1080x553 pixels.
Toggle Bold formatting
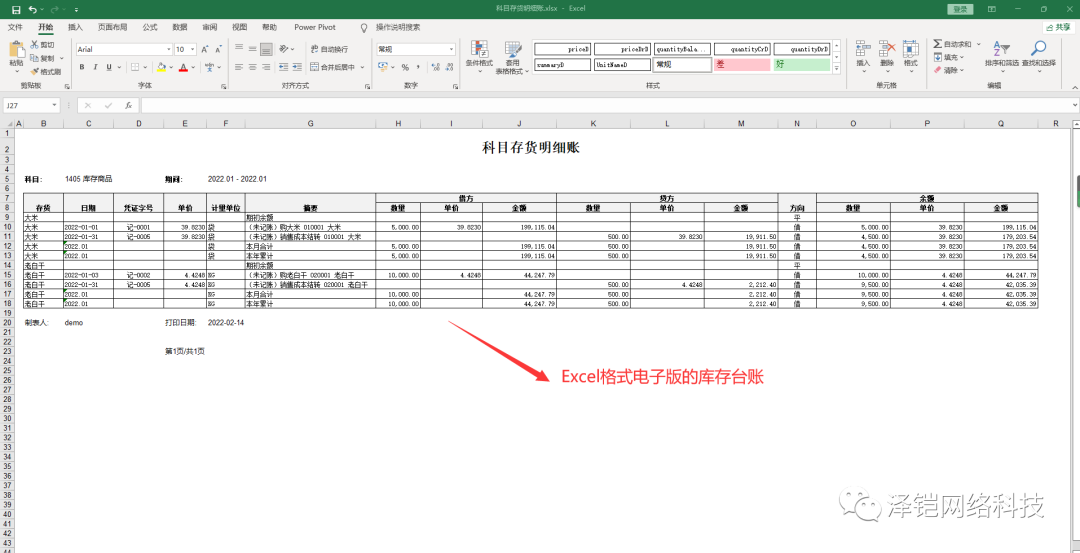pyautogui.click(x=82, y=67)
